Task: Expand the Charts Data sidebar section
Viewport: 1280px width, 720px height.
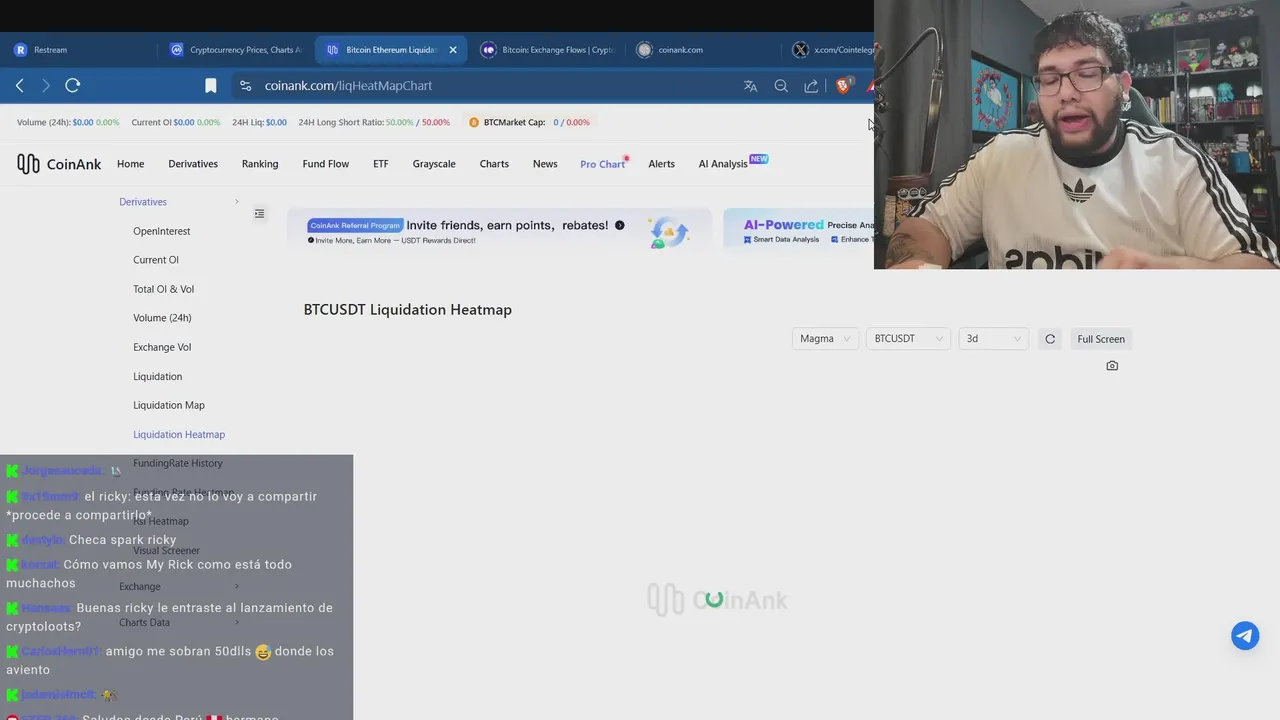Action: 179,622
